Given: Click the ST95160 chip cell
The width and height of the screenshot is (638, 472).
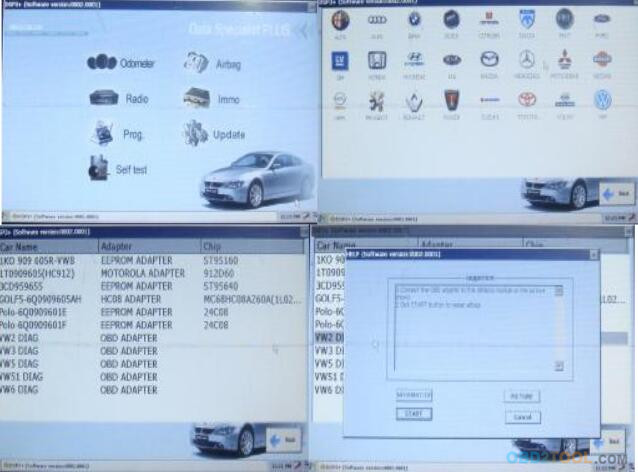Looking at the screenshot, I should pos(221,260).
